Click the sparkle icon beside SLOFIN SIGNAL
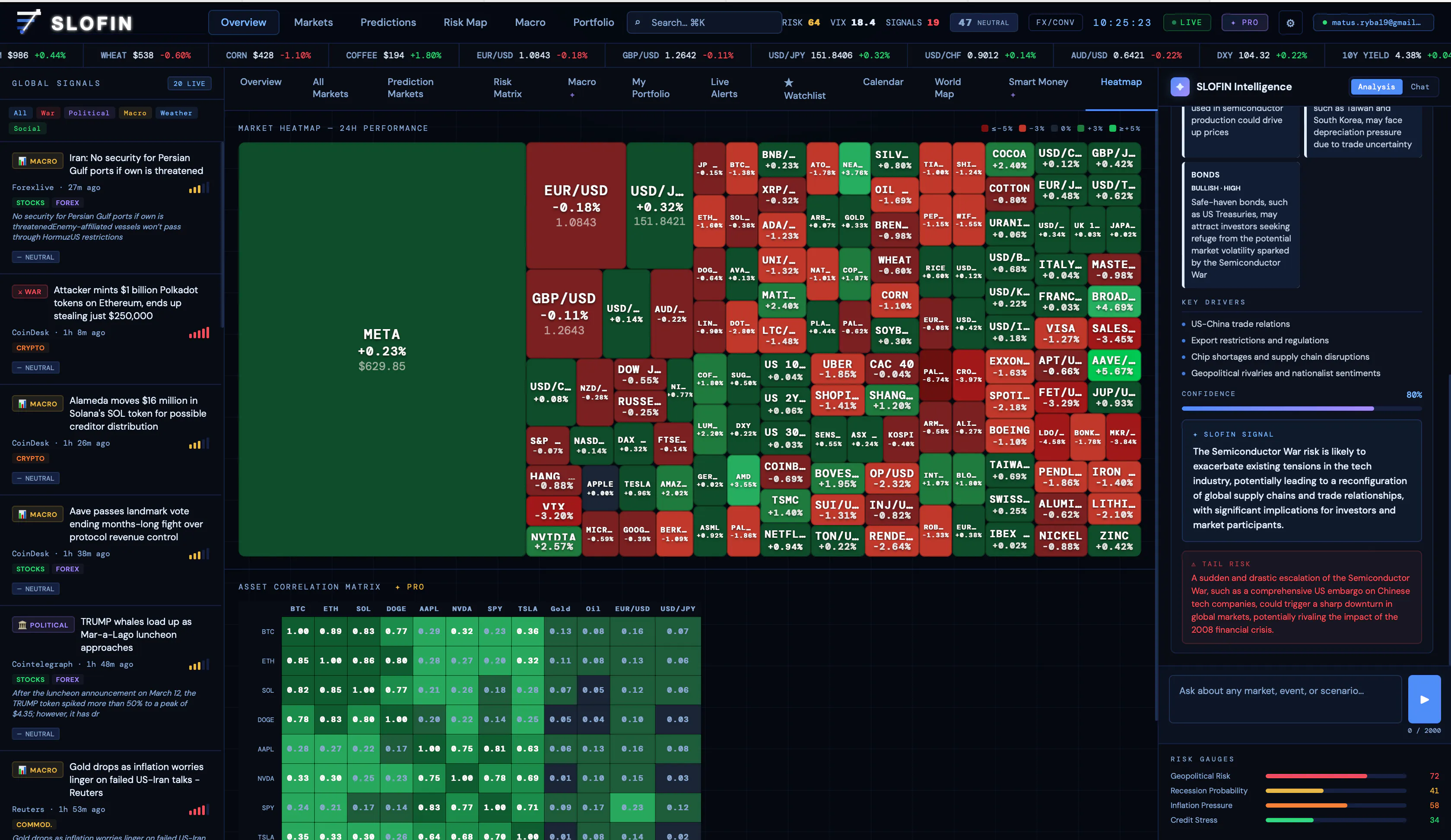The image size is (1451, 840). (x=1195, y=434)
